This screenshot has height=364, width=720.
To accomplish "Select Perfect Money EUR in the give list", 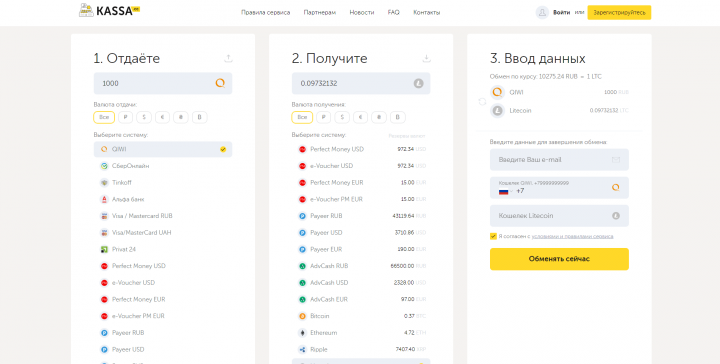I will pyautogui.click(x=163, y=299).
